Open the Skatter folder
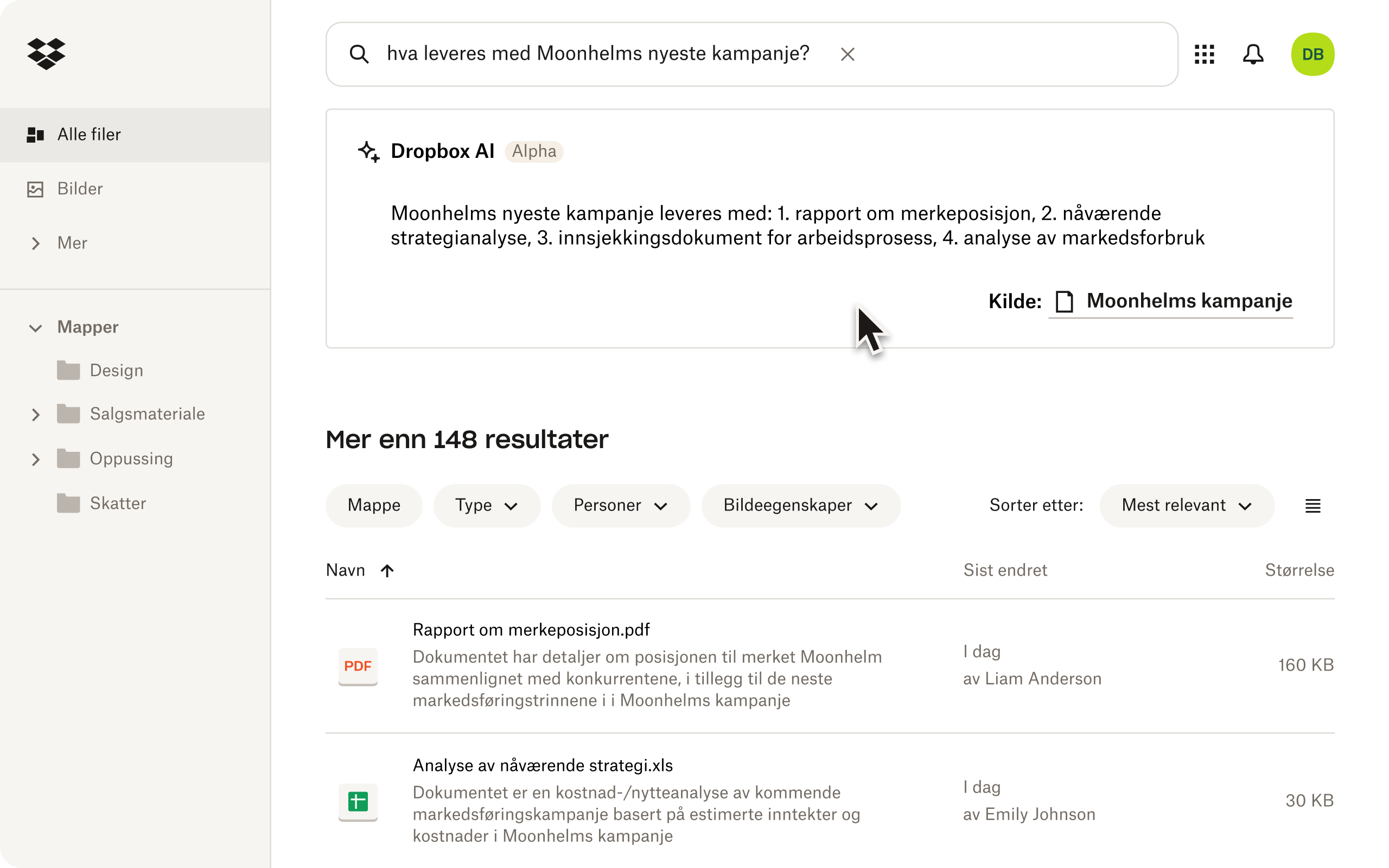The image size is (1389, 868). [x=118, y=503]
